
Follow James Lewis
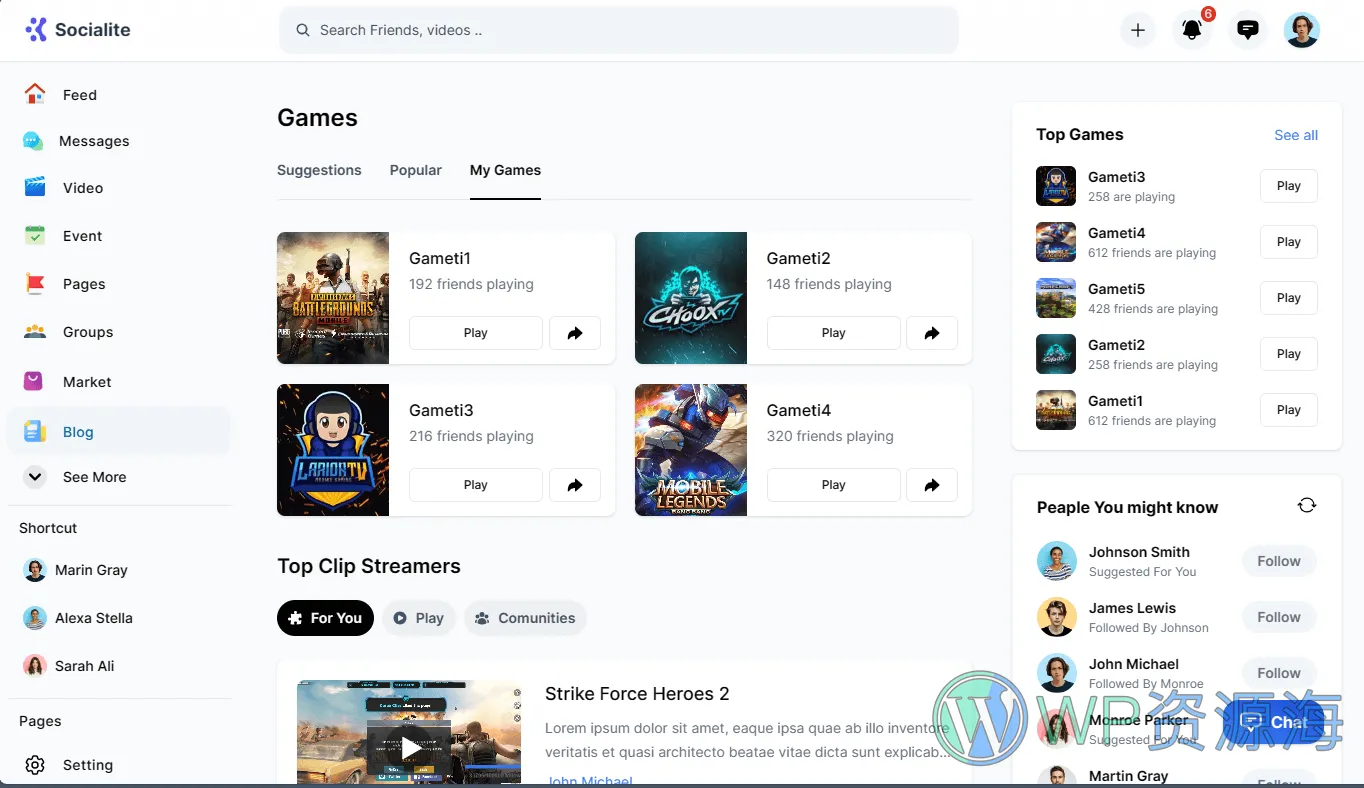pos(1278,617)
